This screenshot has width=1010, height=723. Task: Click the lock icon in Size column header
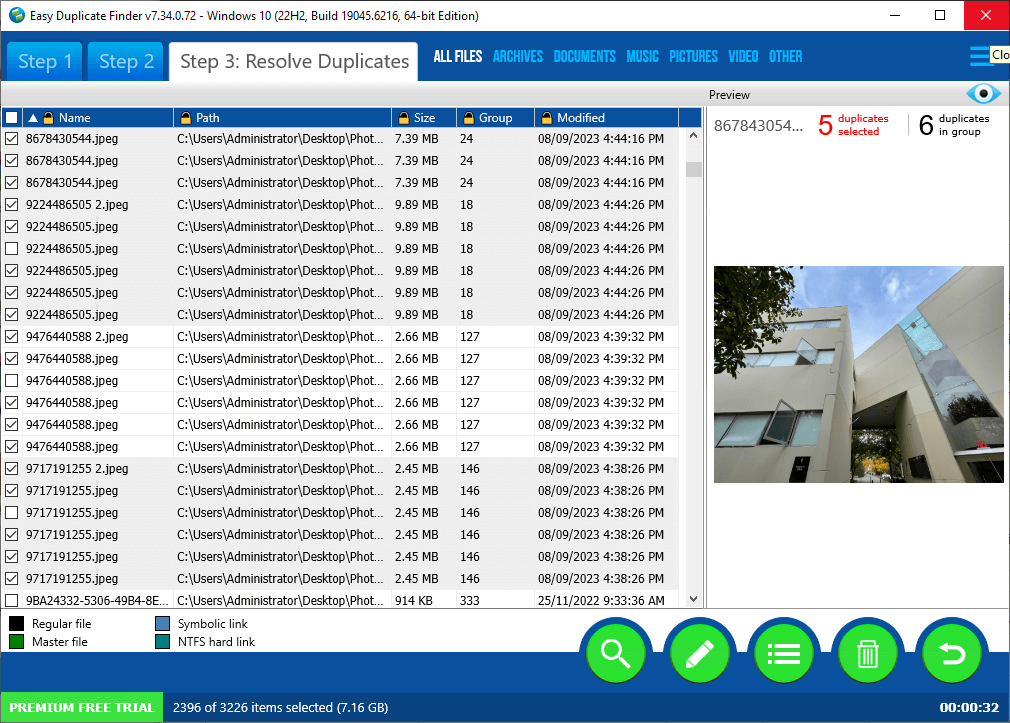coord(403,118)
